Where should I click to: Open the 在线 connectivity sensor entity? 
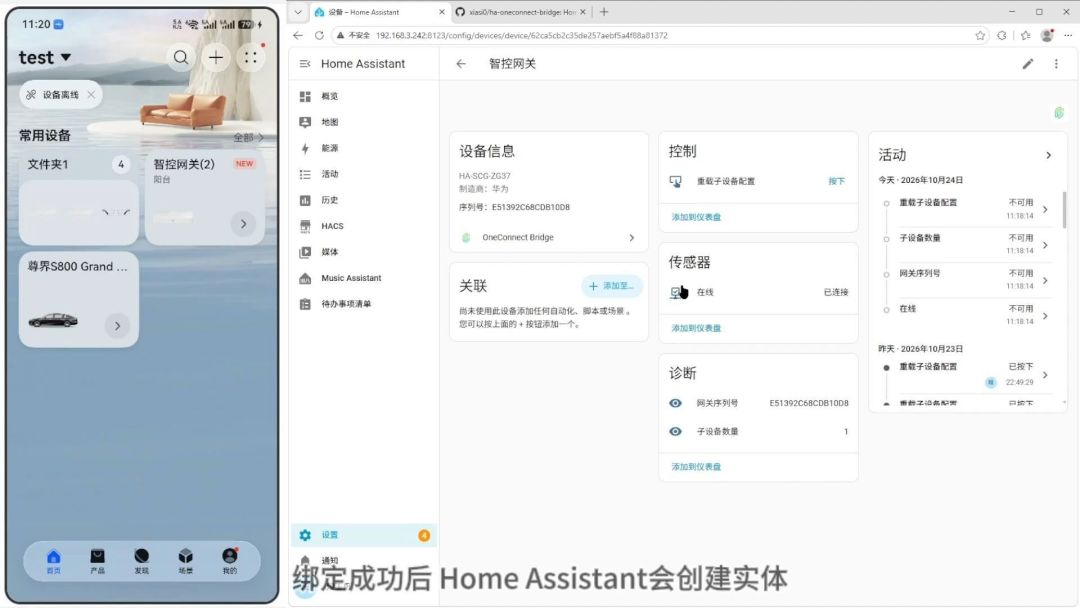758,293
